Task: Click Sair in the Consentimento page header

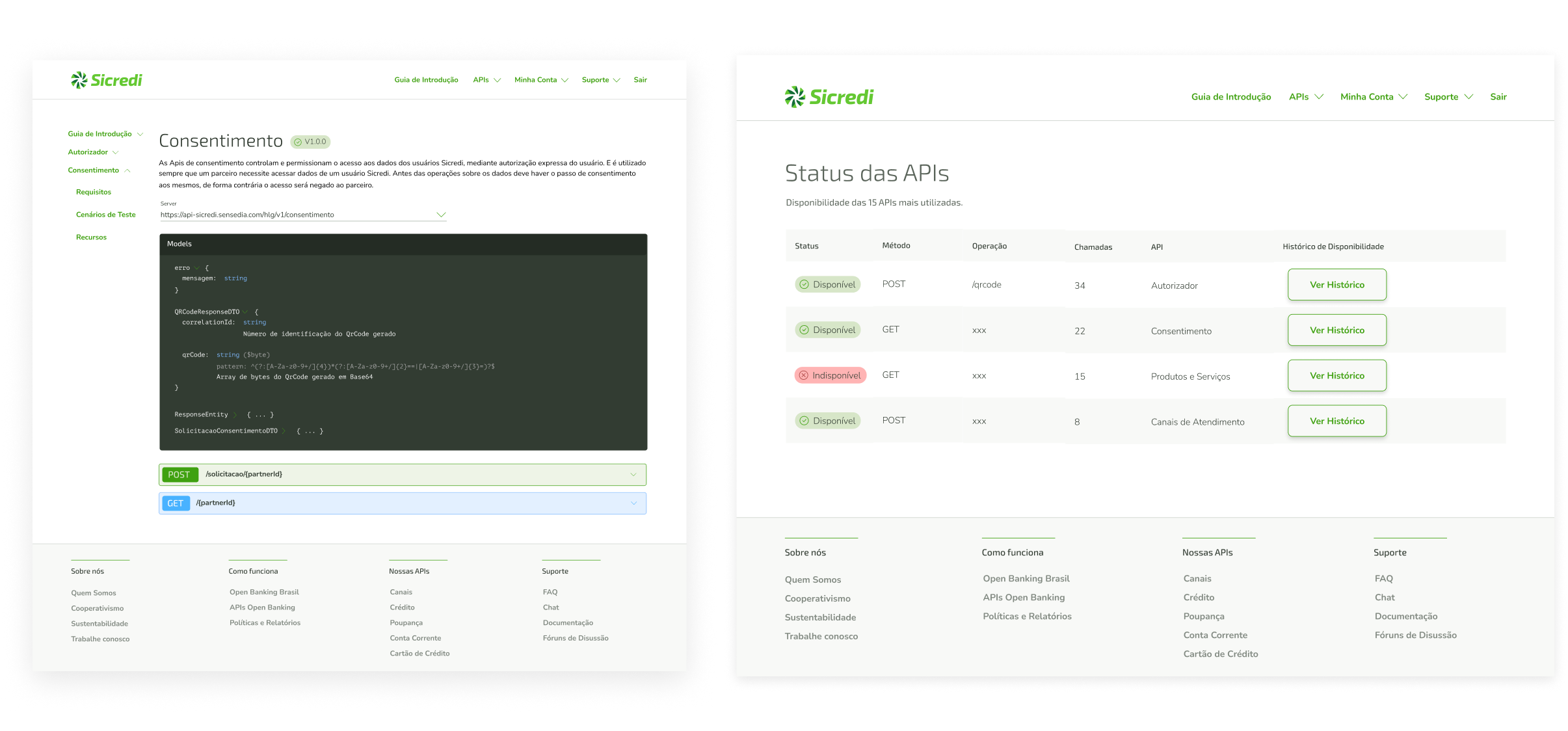Action: coord(641,80)
